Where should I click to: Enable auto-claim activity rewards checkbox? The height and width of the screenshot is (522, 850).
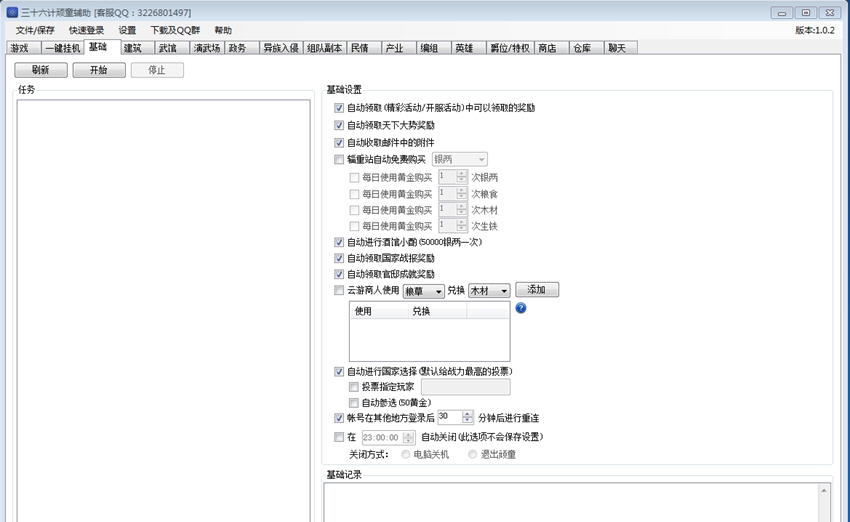coord(339,108)
